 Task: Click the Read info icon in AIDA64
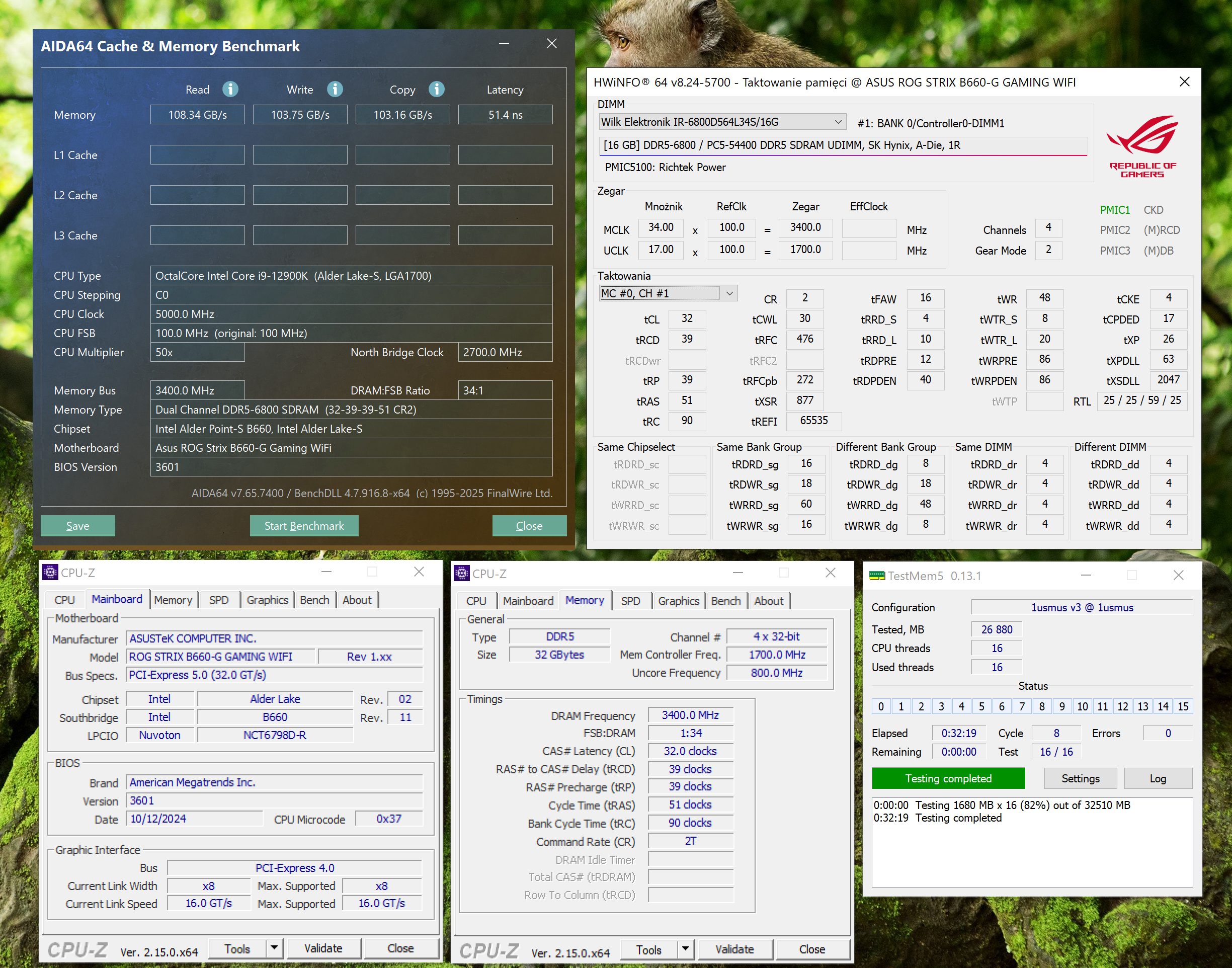coord(229,89)
